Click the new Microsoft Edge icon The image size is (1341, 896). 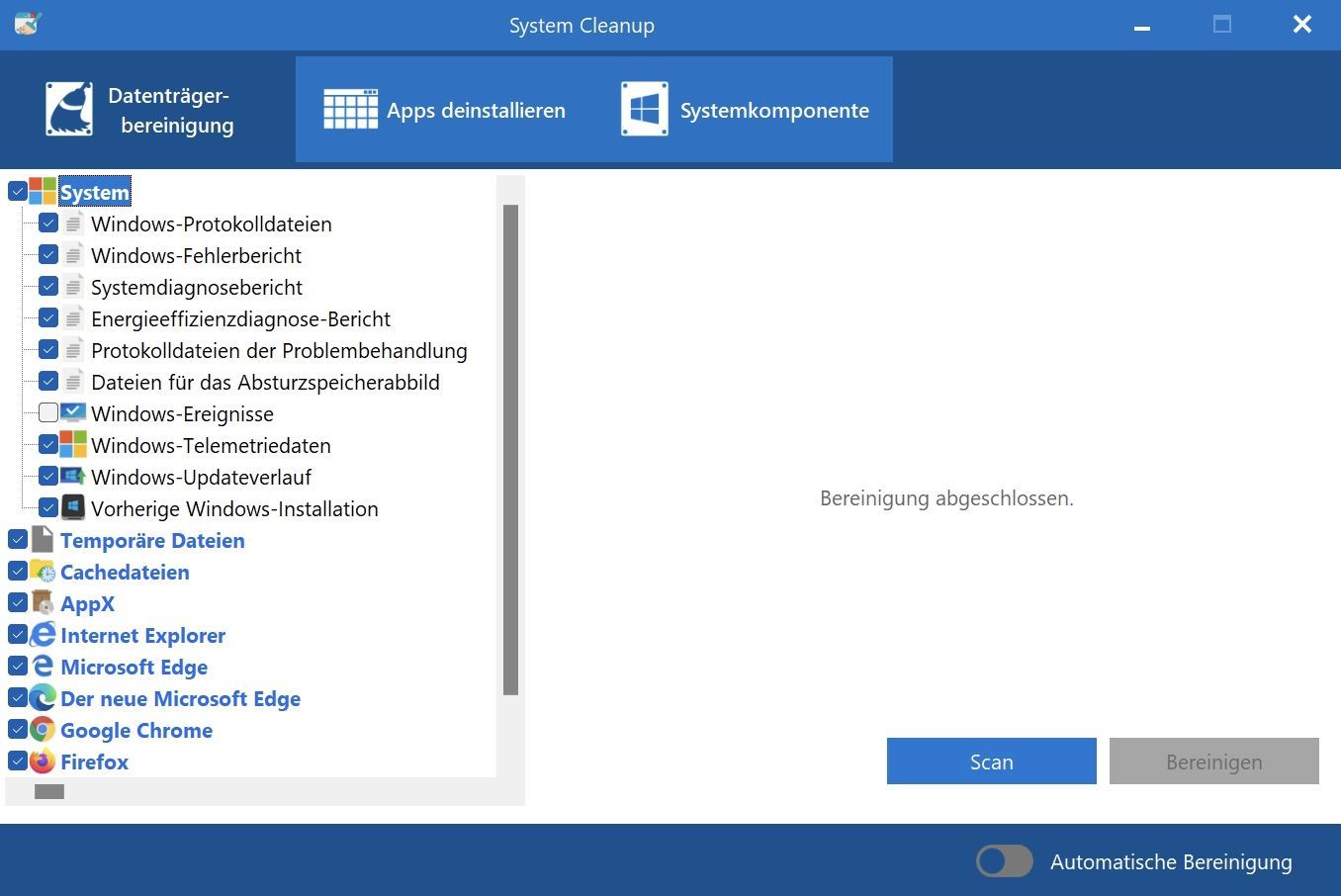43,698
